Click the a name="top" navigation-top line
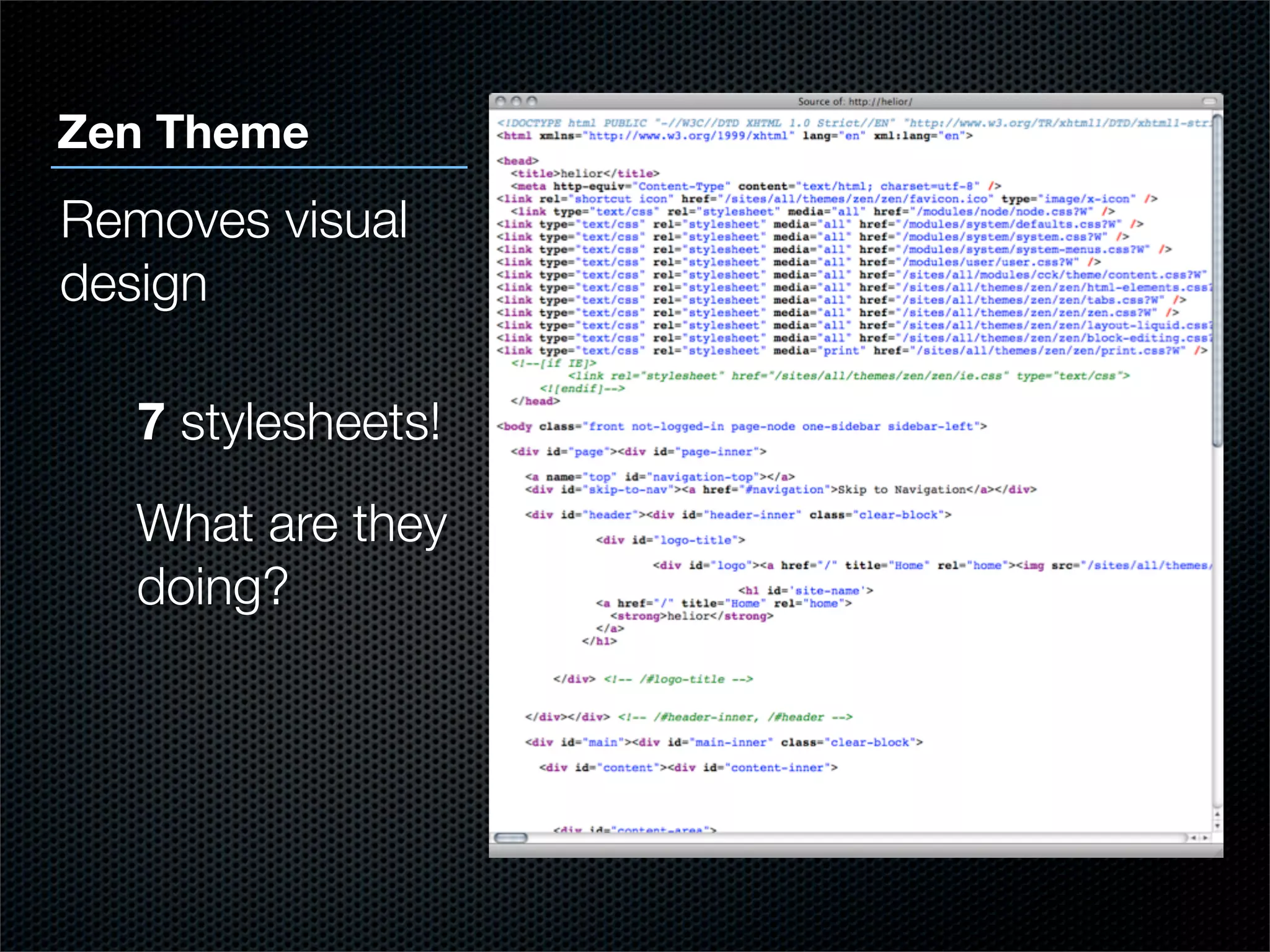1270x952 pixels. point(660,477)
